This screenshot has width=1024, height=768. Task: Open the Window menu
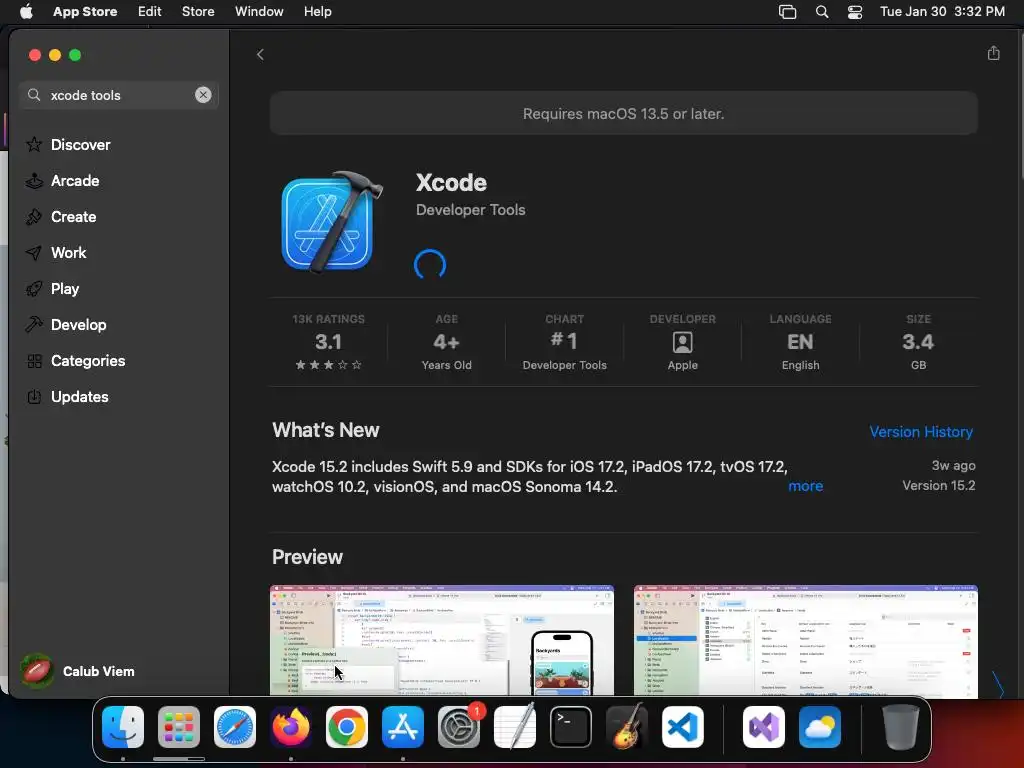tap(259, 12)
